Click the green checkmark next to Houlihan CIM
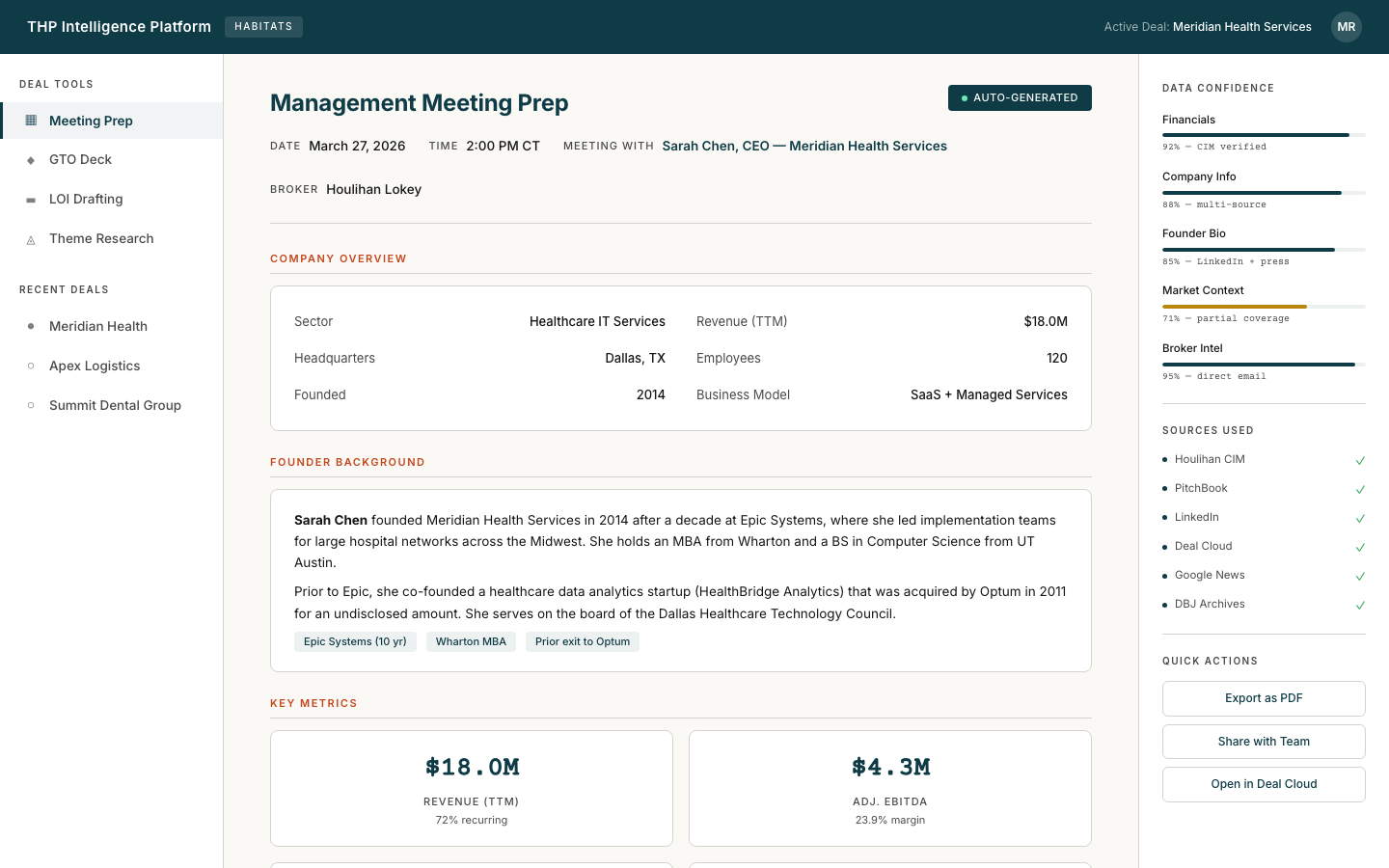 coord(1360,460)
